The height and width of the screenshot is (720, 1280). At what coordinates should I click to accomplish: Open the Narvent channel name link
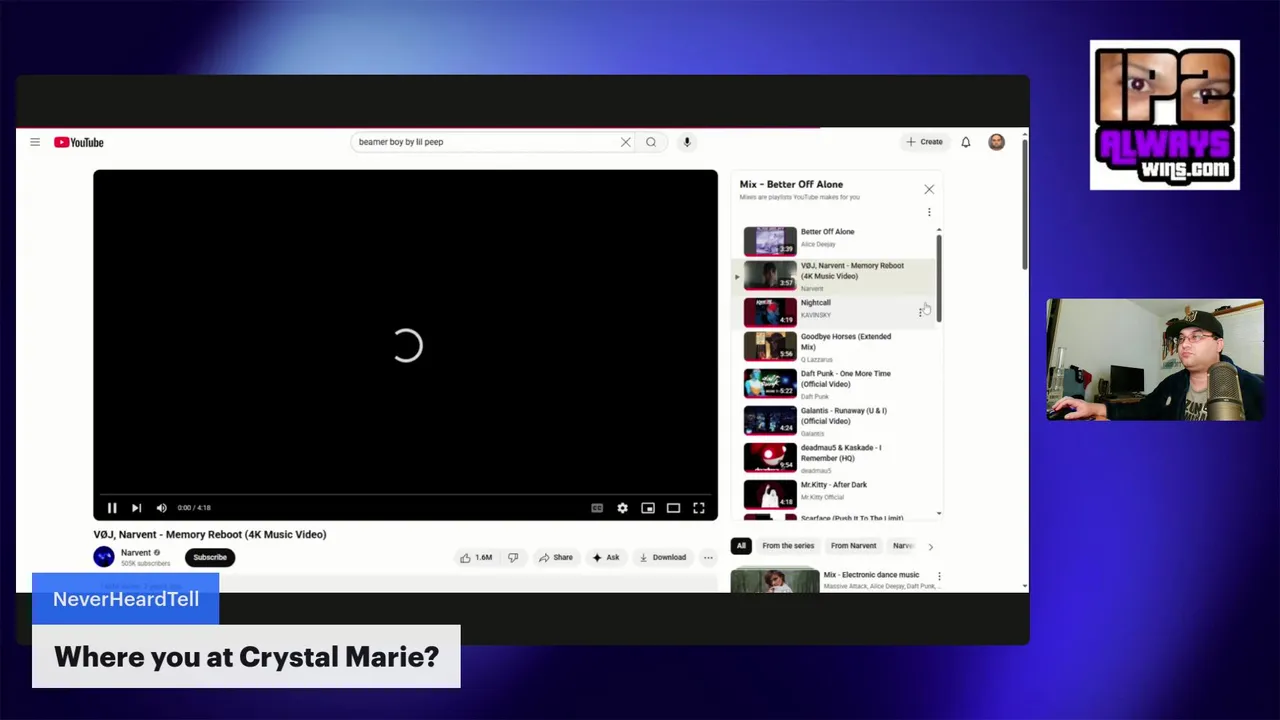tap(136, 553)
